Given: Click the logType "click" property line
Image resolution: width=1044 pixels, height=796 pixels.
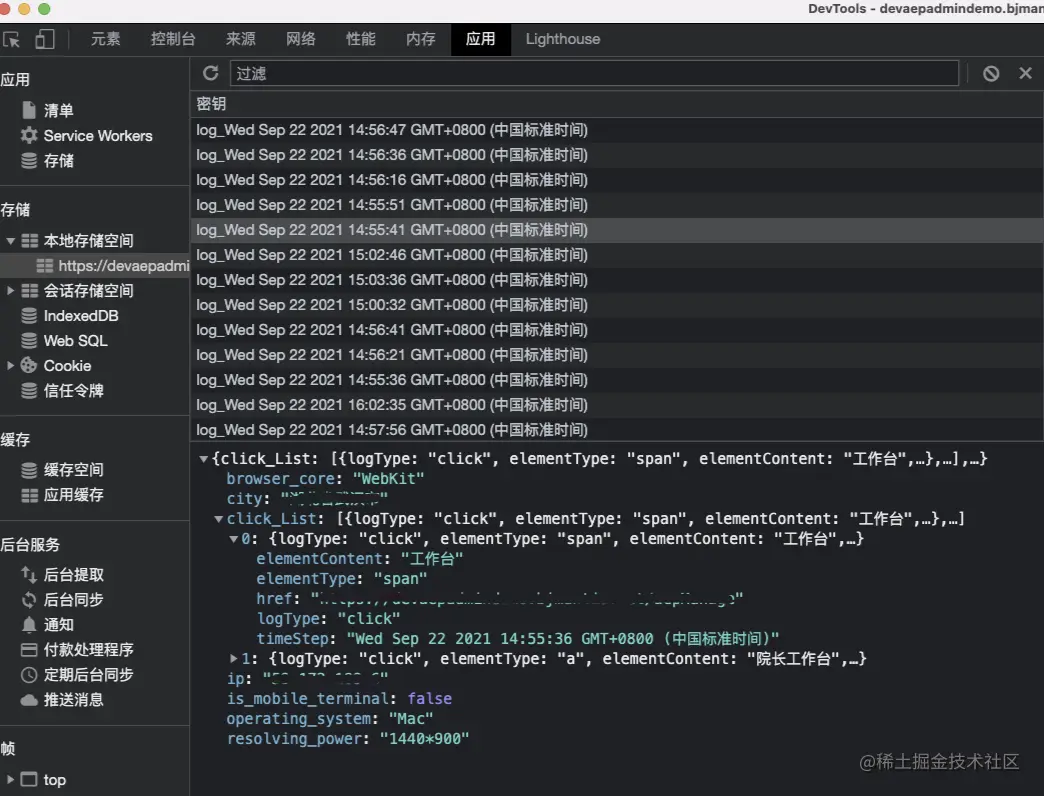Looking at the screenshot, I should [328, 619].
